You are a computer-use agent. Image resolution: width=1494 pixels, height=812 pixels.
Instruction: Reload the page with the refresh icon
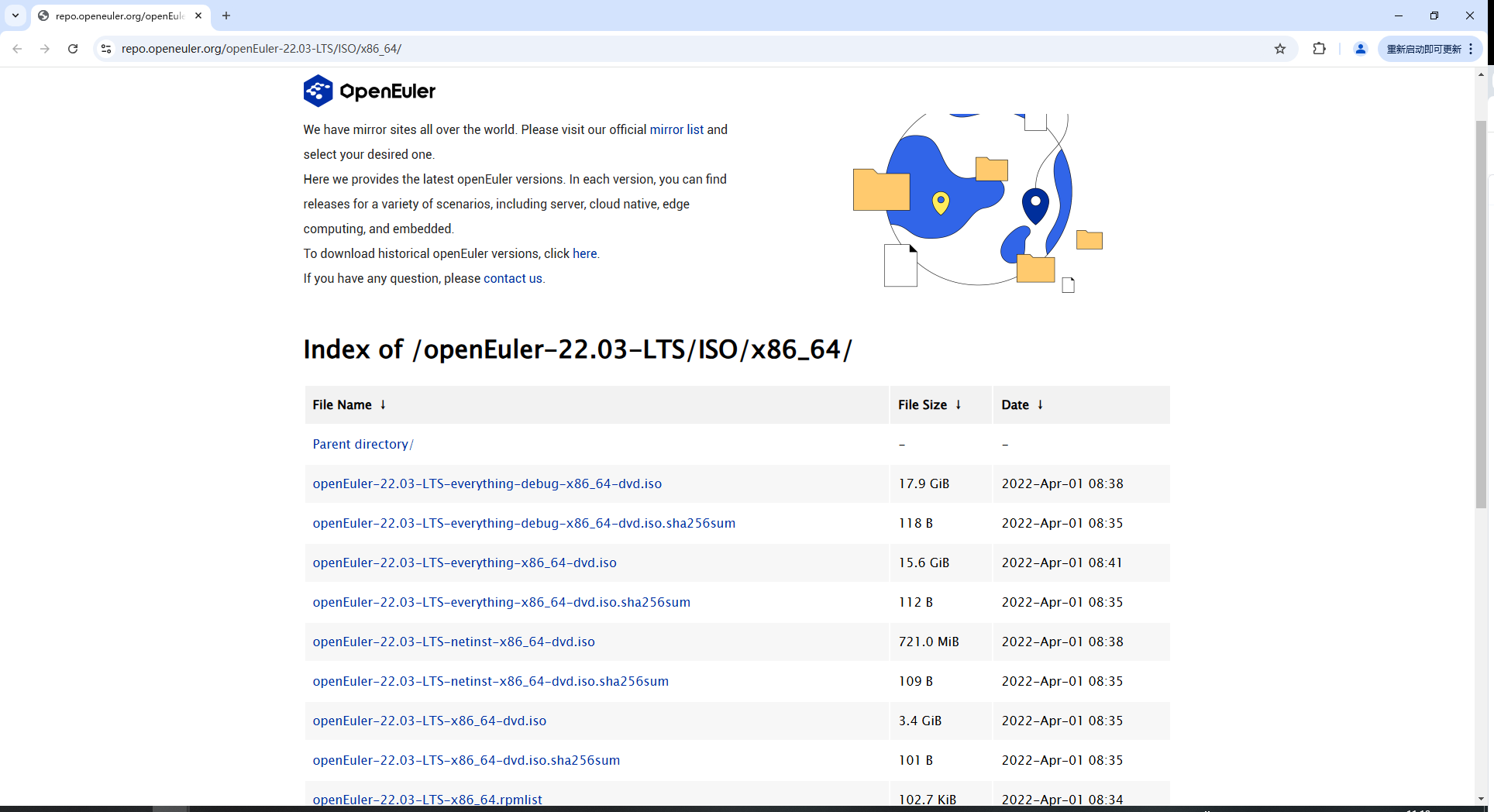coord(73,49)
